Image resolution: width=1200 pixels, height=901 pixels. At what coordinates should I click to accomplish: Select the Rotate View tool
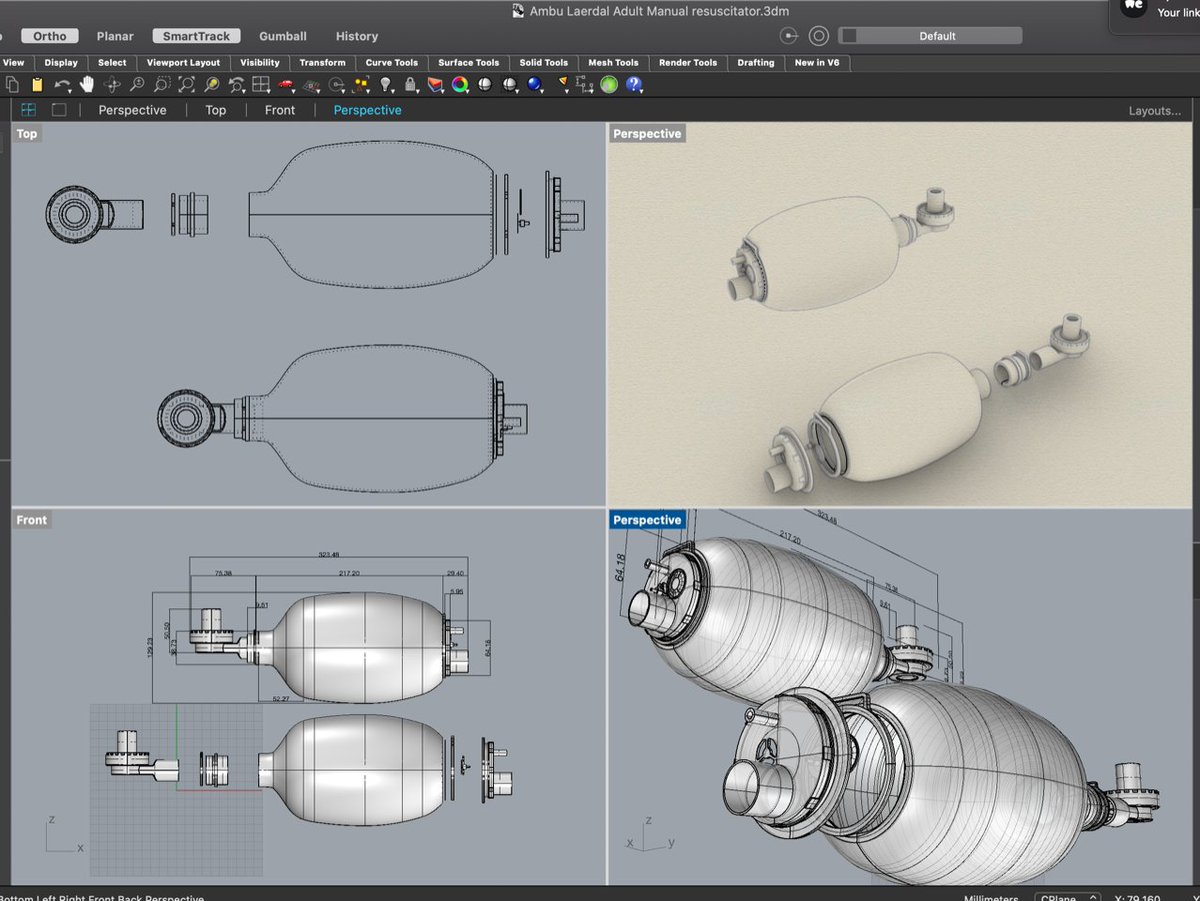[112, 85]
